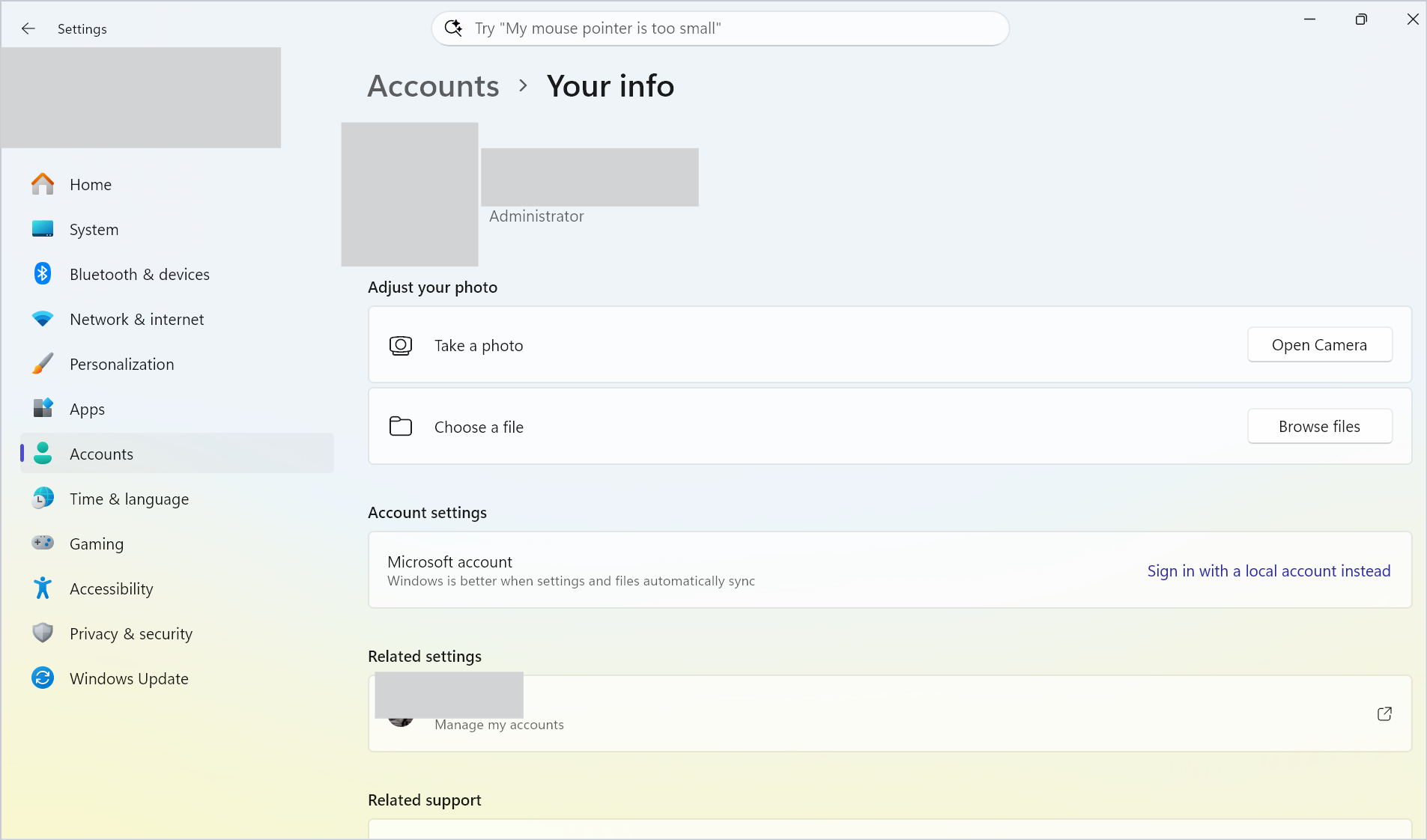Screen dimensions: 1427x840
Task: Open external link icon in Manage my accounts
Action: coord(1384,714)
